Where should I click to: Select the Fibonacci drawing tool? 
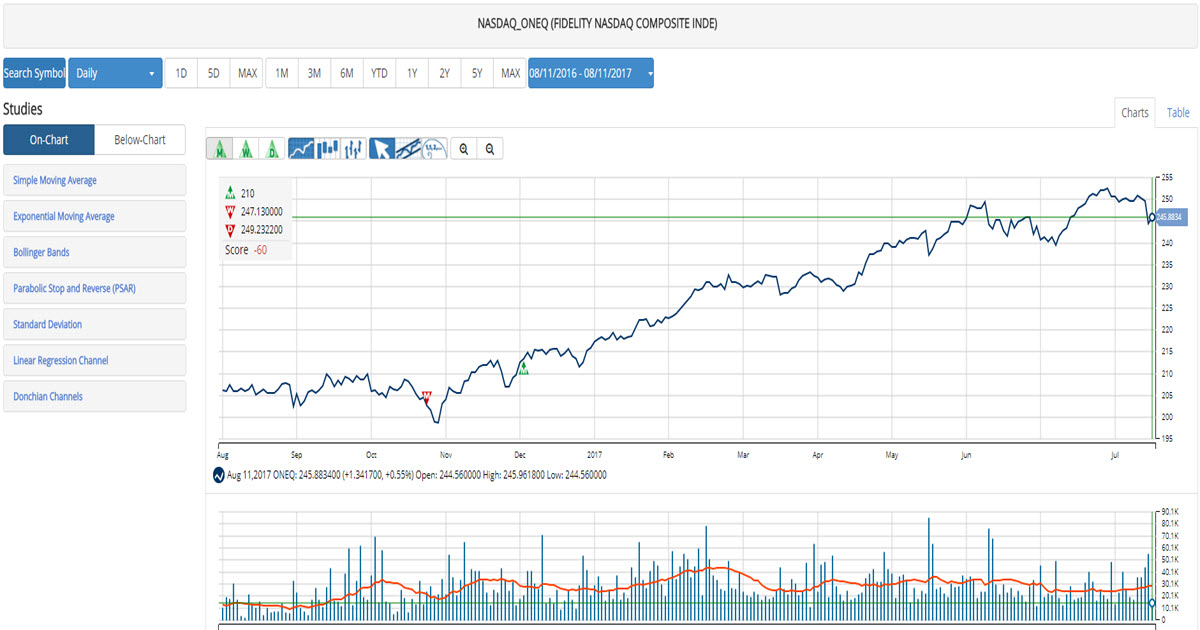click(434, 149)
